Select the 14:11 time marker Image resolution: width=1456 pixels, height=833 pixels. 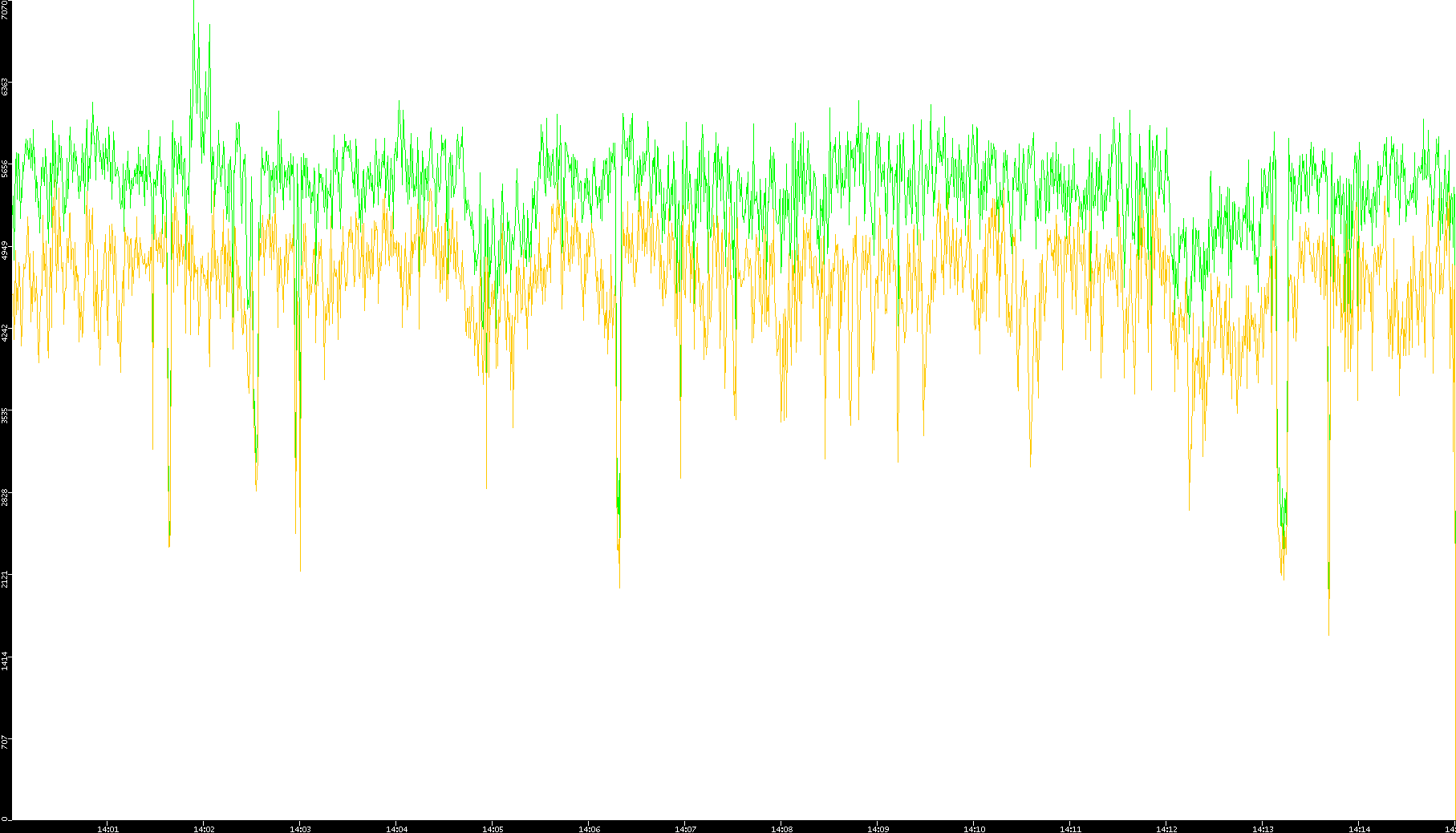1070,829
